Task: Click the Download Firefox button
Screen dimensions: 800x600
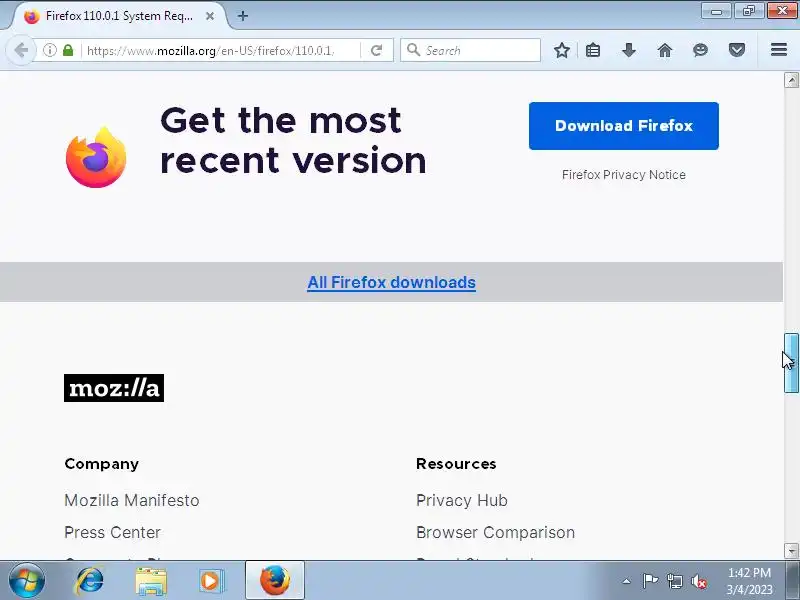Action: coord(623,126)
